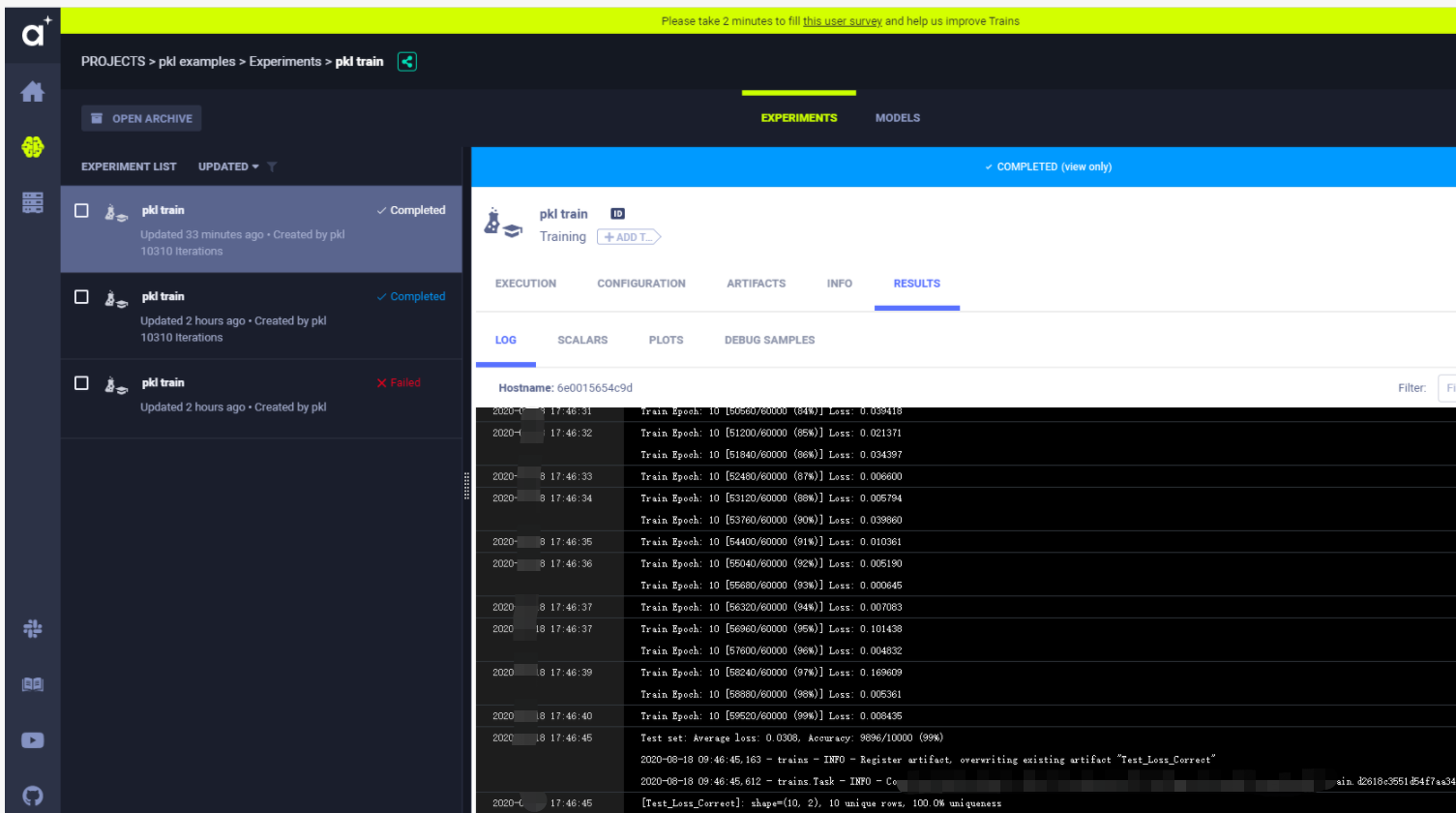Switch to the MODELS tab

point(898,118)
